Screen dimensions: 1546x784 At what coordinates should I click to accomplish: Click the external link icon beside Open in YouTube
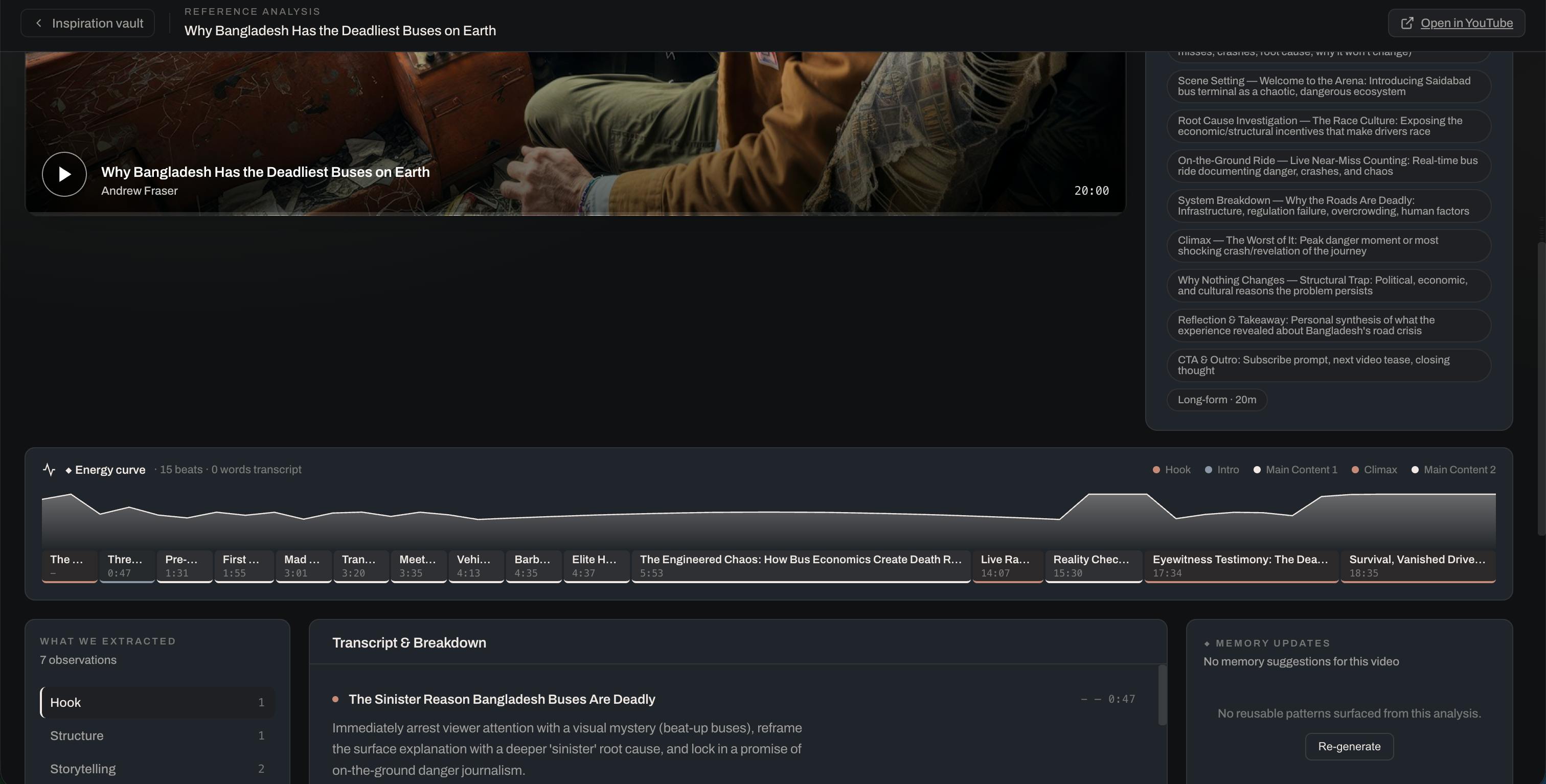pos(1407,23)
